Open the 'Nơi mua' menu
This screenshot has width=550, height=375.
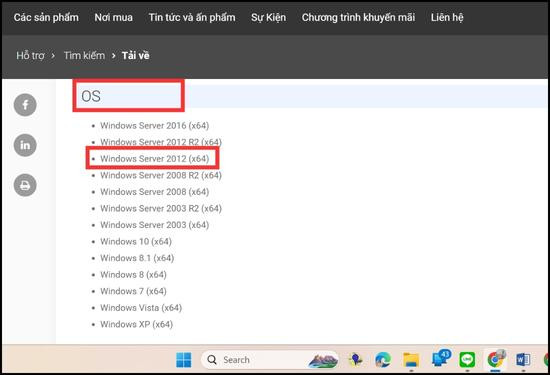tap(113, 17)
